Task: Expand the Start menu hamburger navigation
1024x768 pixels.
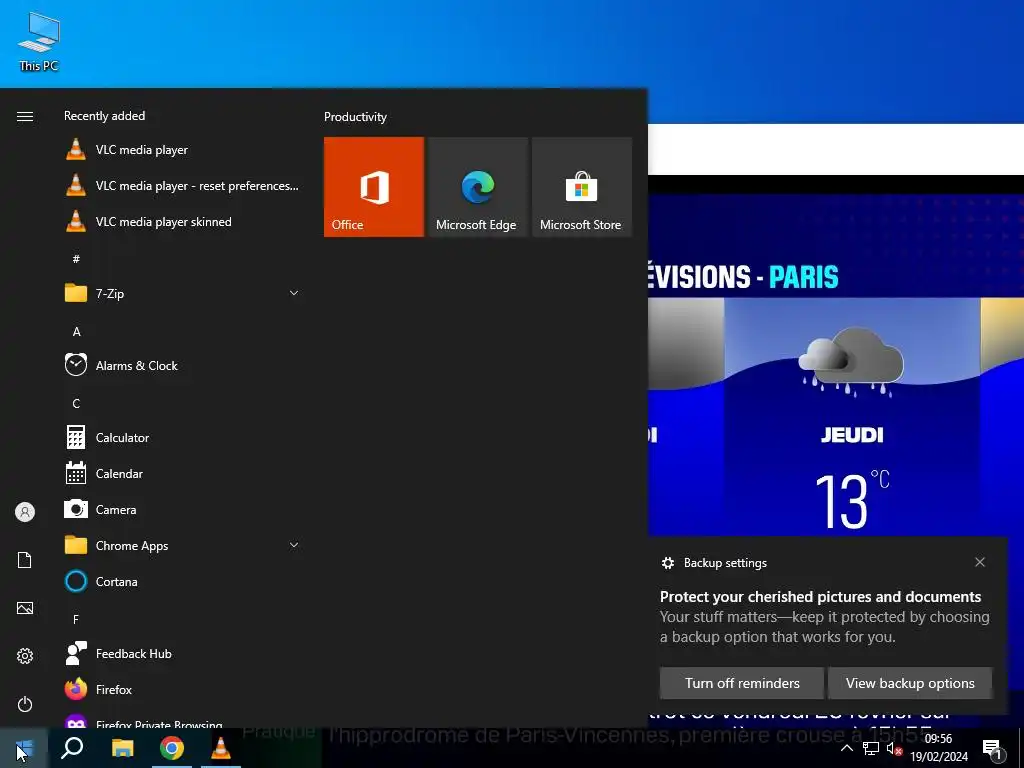Action: click(25, 116)
